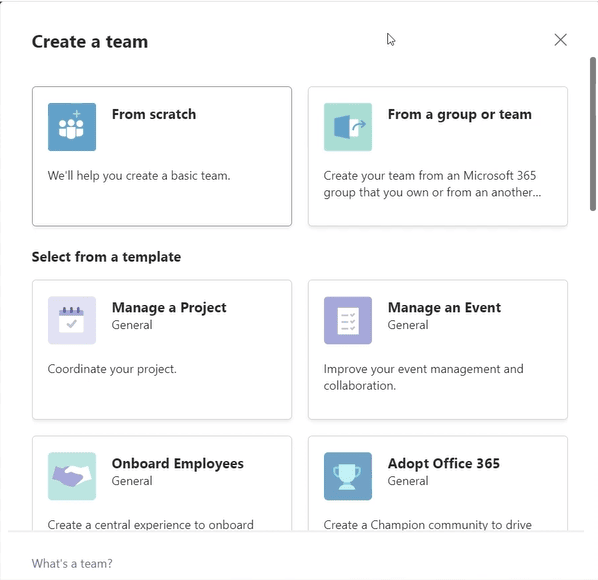This screenshot has height=580, width=598.
Task: Click the dialog's vertical scrollbar thumb
Action: (x=593, y=134)
